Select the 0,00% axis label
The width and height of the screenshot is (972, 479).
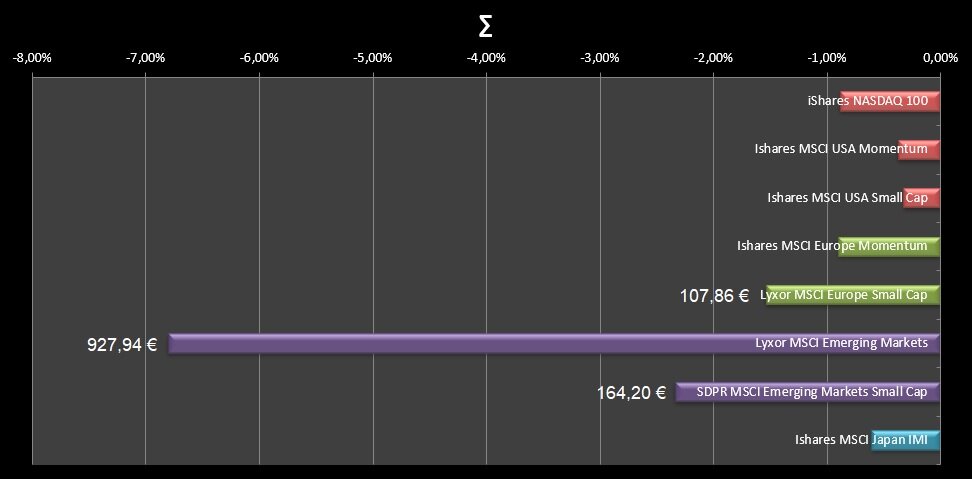(940, 57)
